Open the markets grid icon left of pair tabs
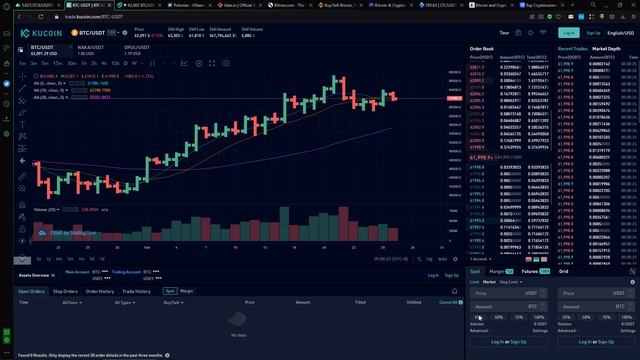Image resolution: width=640 pixels, height=360 pixels. (x=20, y=50)
